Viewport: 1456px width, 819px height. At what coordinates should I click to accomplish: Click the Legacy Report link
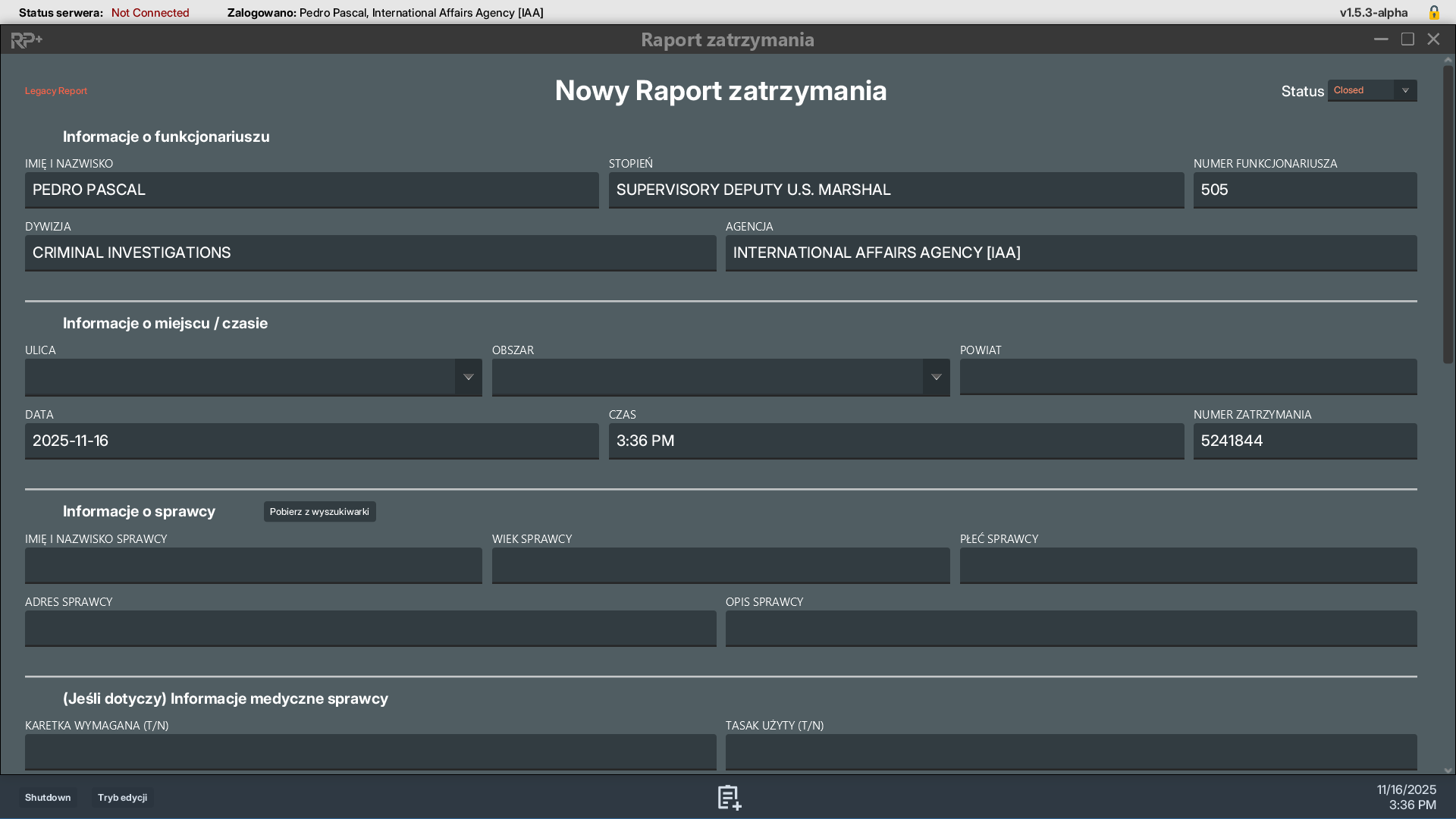click(56, 91)
